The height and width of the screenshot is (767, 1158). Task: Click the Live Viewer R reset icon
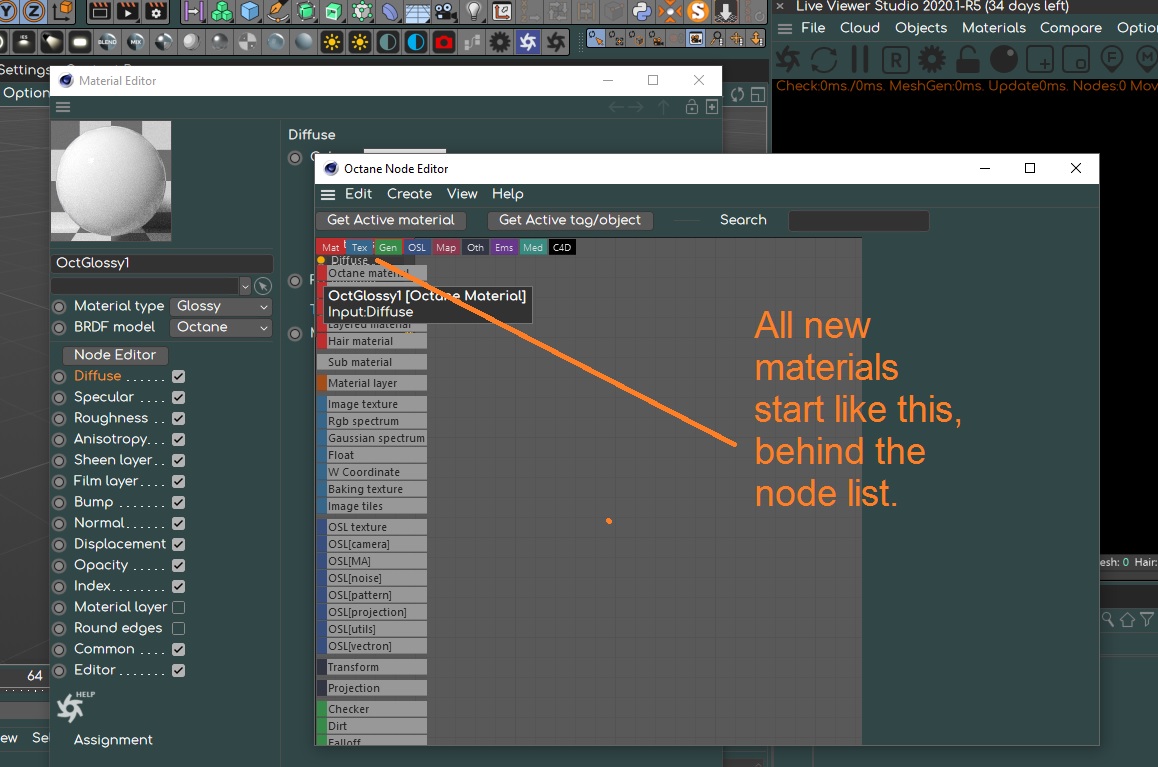[896, 59]
